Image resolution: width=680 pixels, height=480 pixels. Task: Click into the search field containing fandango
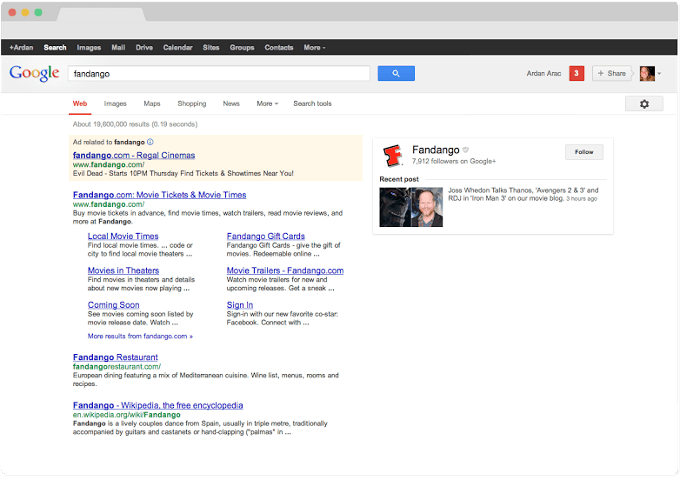click(x=218, y=74)
